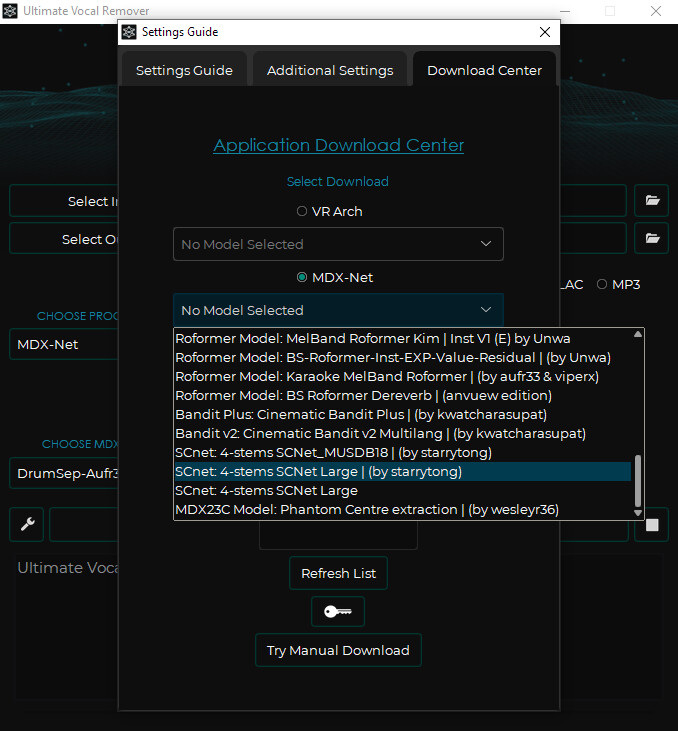Click the model list scroll up arrow
Viewport: 678px width, 731px height.
pos(637,334)
